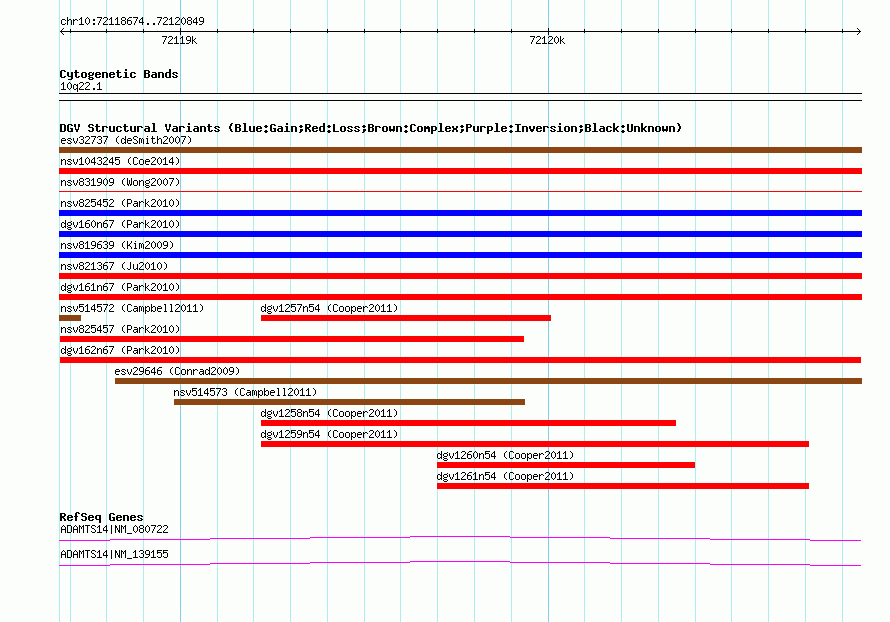Open the esv29646 (Conrad2009) label
The height and width of the screenshot is (622, 890).
pyautogui.click(x=177, y=371)
